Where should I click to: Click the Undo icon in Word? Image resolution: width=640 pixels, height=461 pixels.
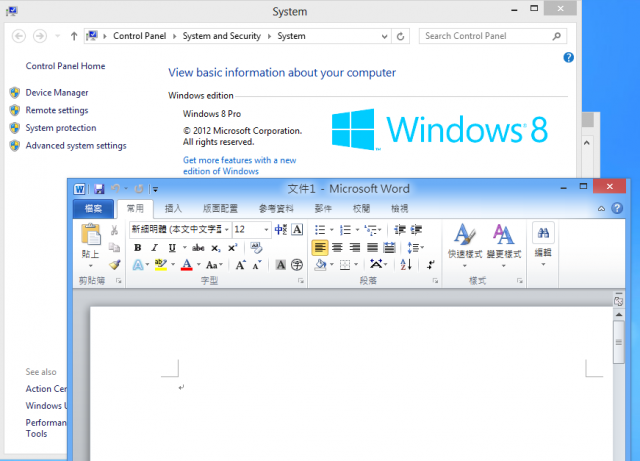point(116,189)
